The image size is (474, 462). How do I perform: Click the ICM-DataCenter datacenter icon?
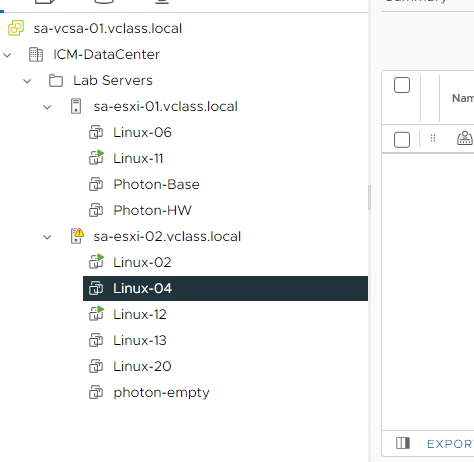(x=36, y=55)
